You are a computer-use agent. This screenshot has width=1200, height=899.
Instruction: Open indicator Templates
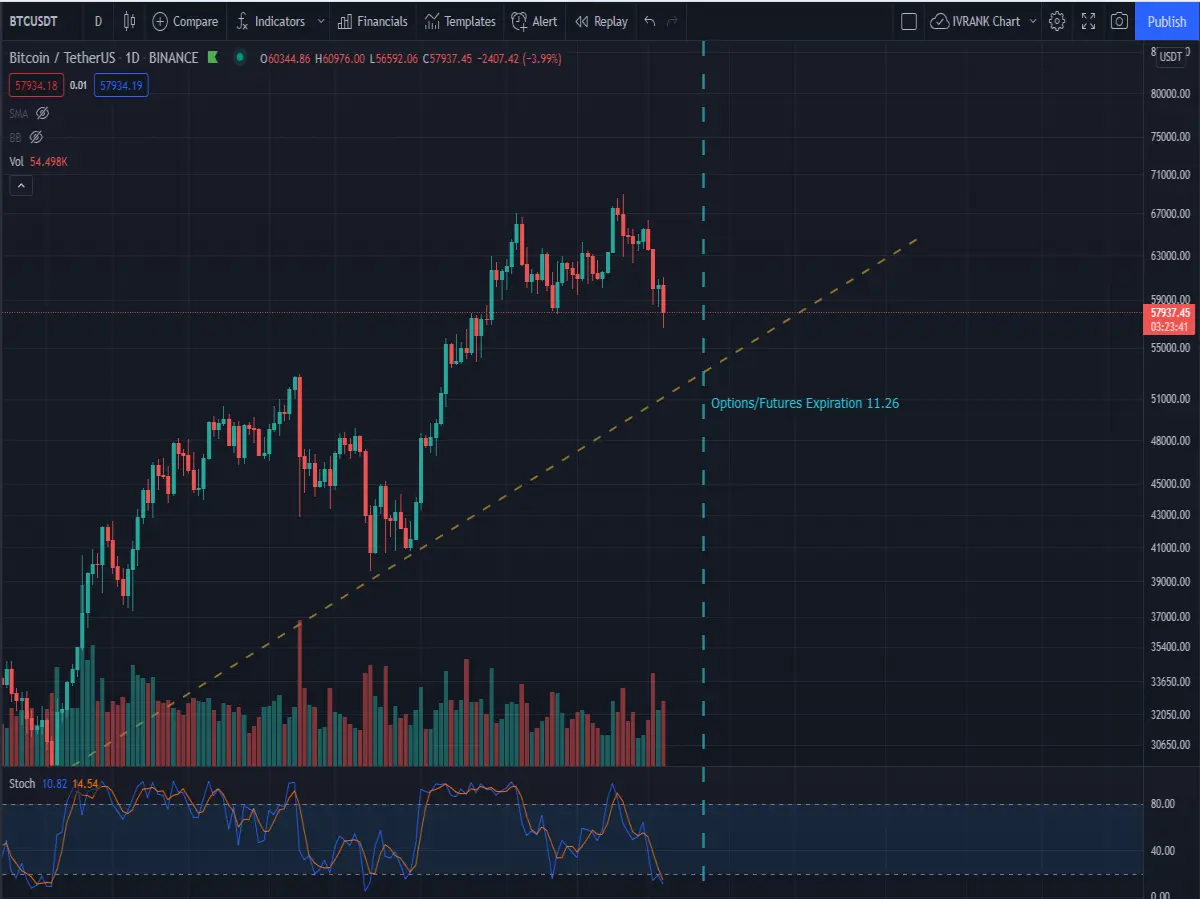point(460,21)
